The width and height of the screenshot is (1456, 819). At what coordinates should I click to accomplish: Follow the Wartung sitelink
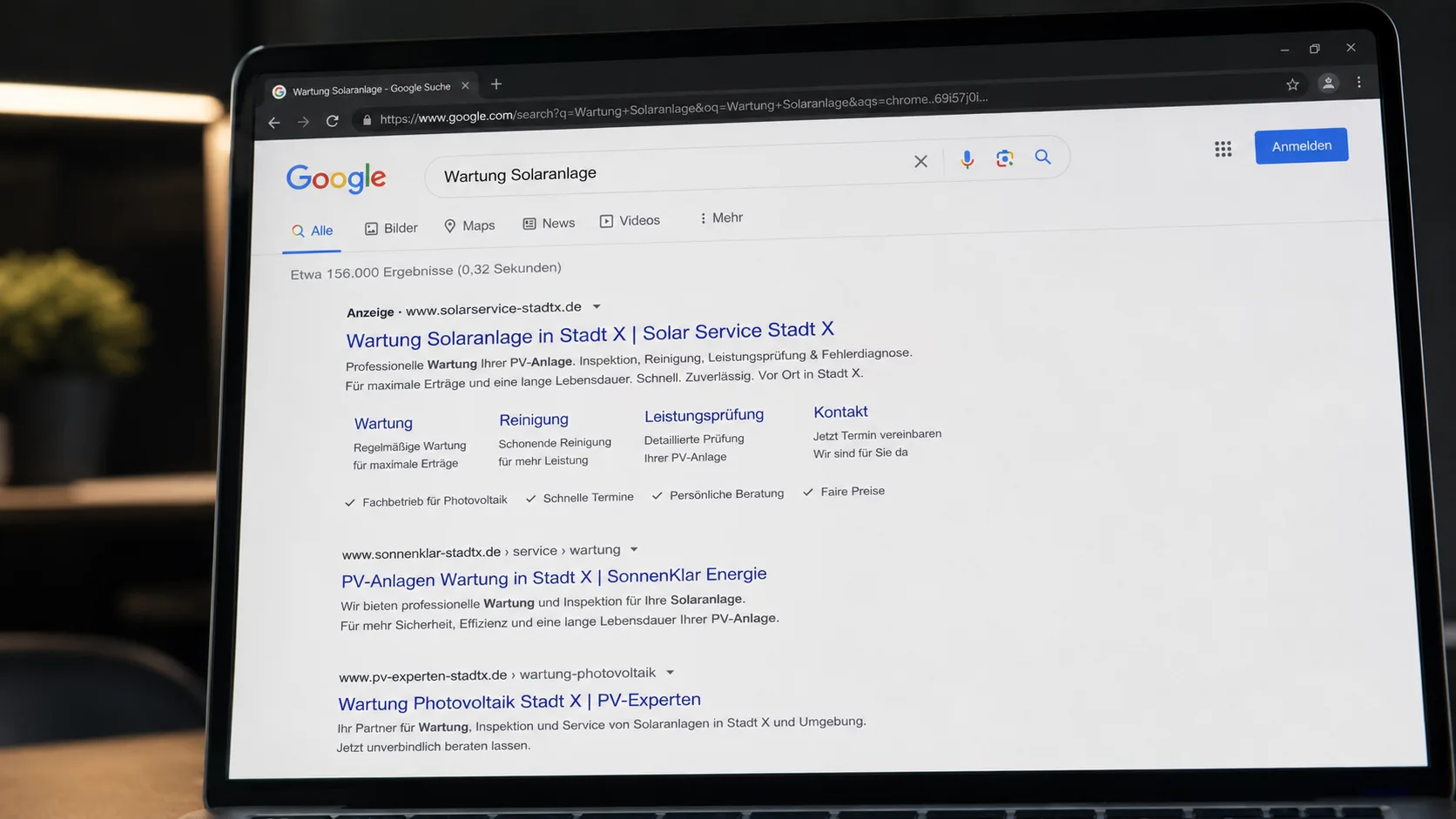click(x=383, y=423)
